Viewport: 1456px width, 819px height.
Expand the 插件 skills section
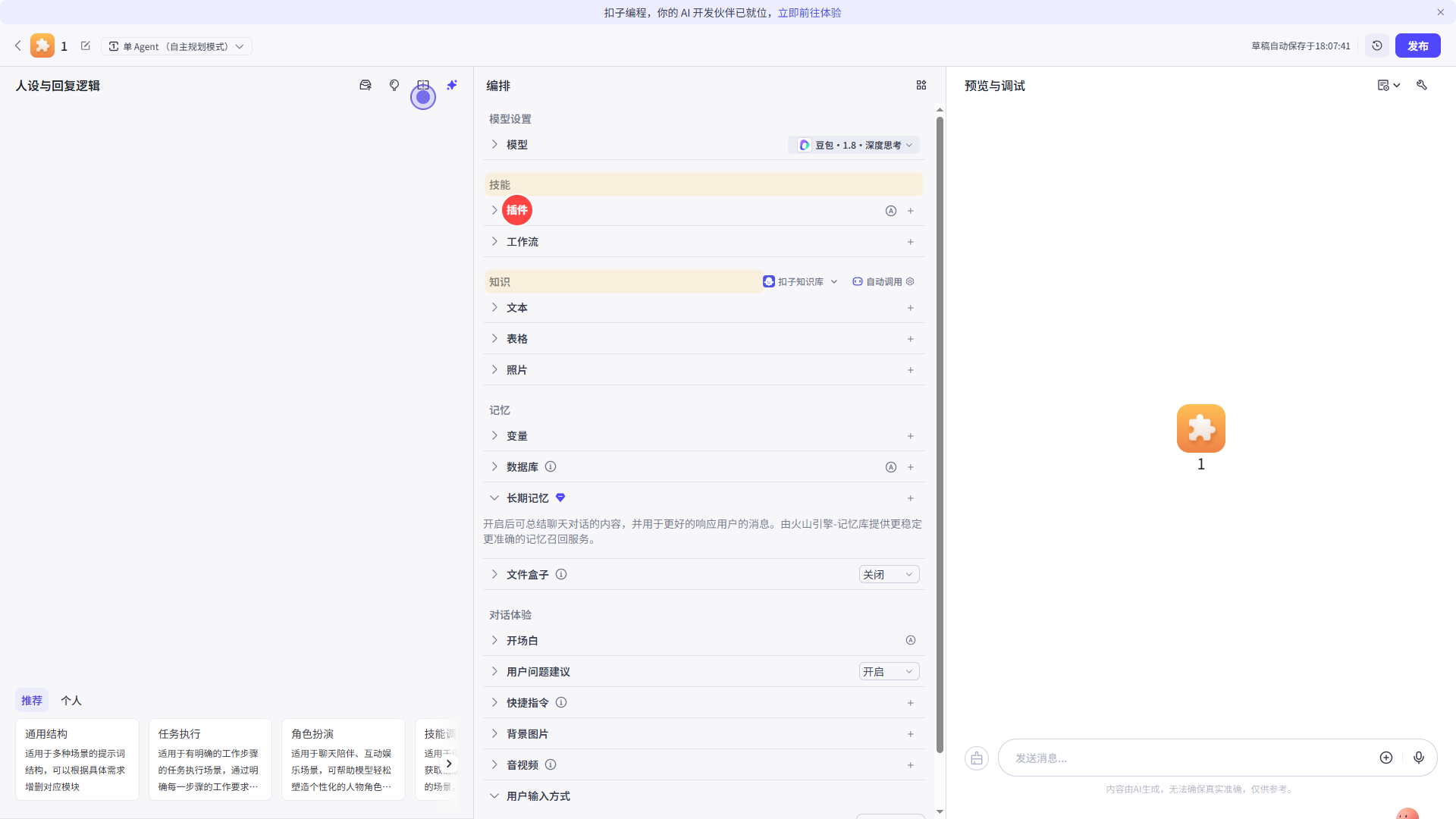pyautogui.click(x=494, y=210)
